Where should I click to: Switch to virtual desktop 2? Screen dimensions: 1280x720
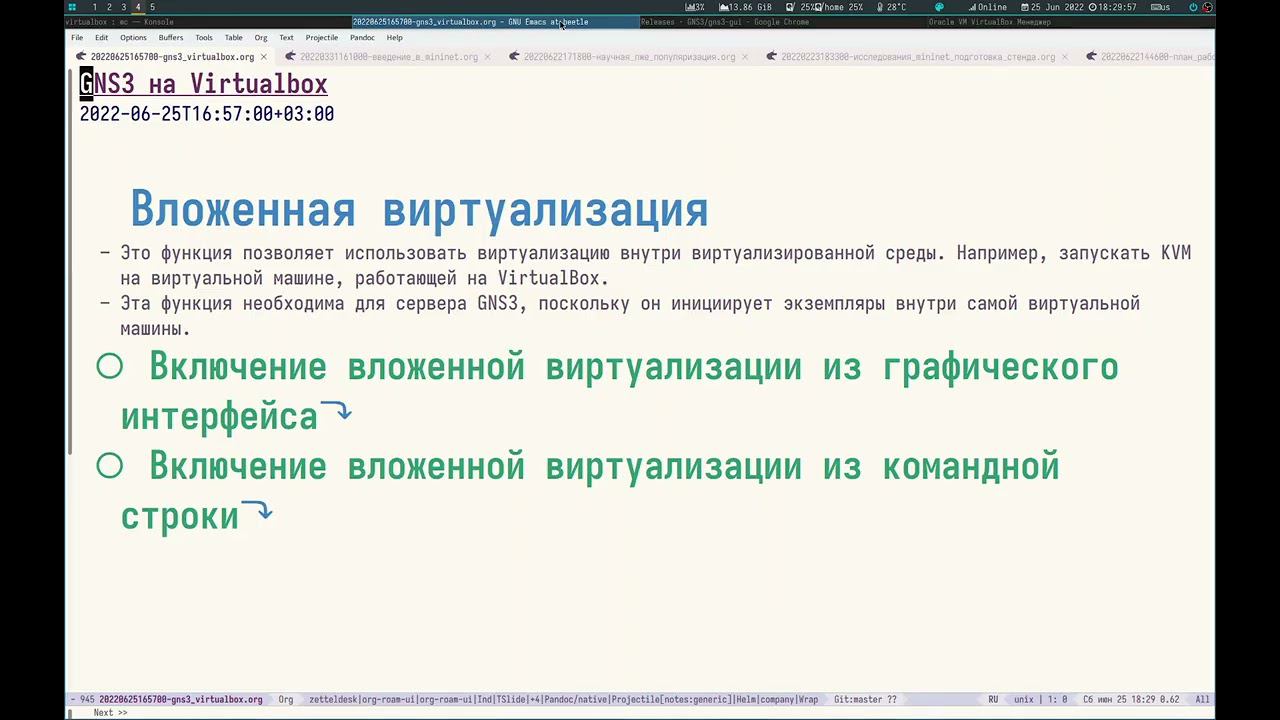(x=109, y=7)
